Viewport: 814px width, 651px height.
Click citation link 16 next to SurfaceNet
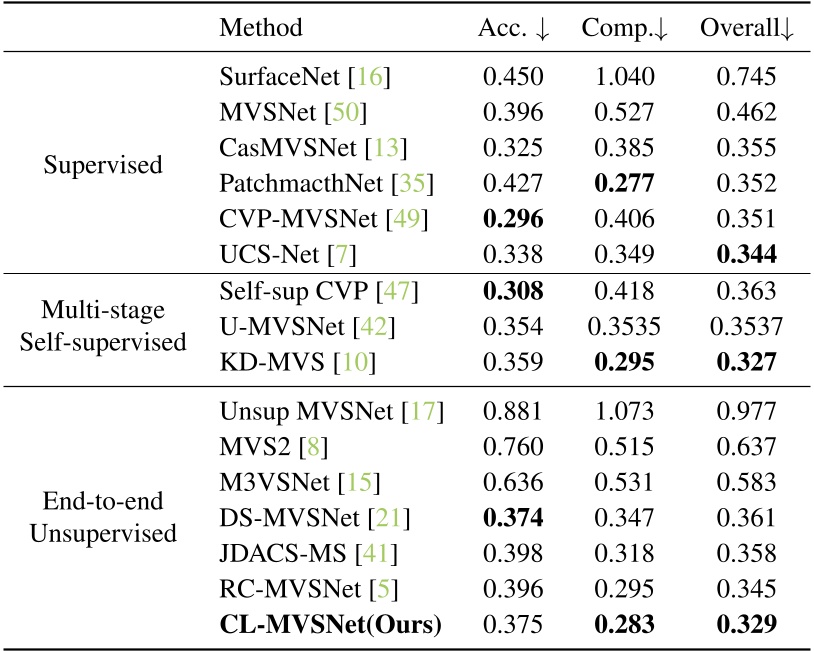(369, 77)
